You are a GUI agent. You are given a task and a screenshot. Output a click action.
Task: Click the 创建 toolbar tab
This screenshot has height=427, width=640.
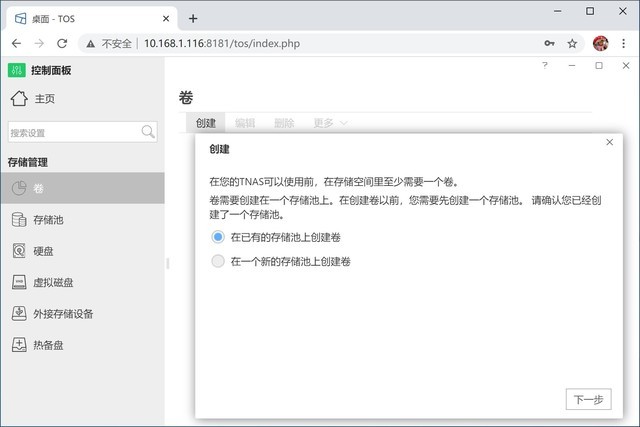pos(206,123)
